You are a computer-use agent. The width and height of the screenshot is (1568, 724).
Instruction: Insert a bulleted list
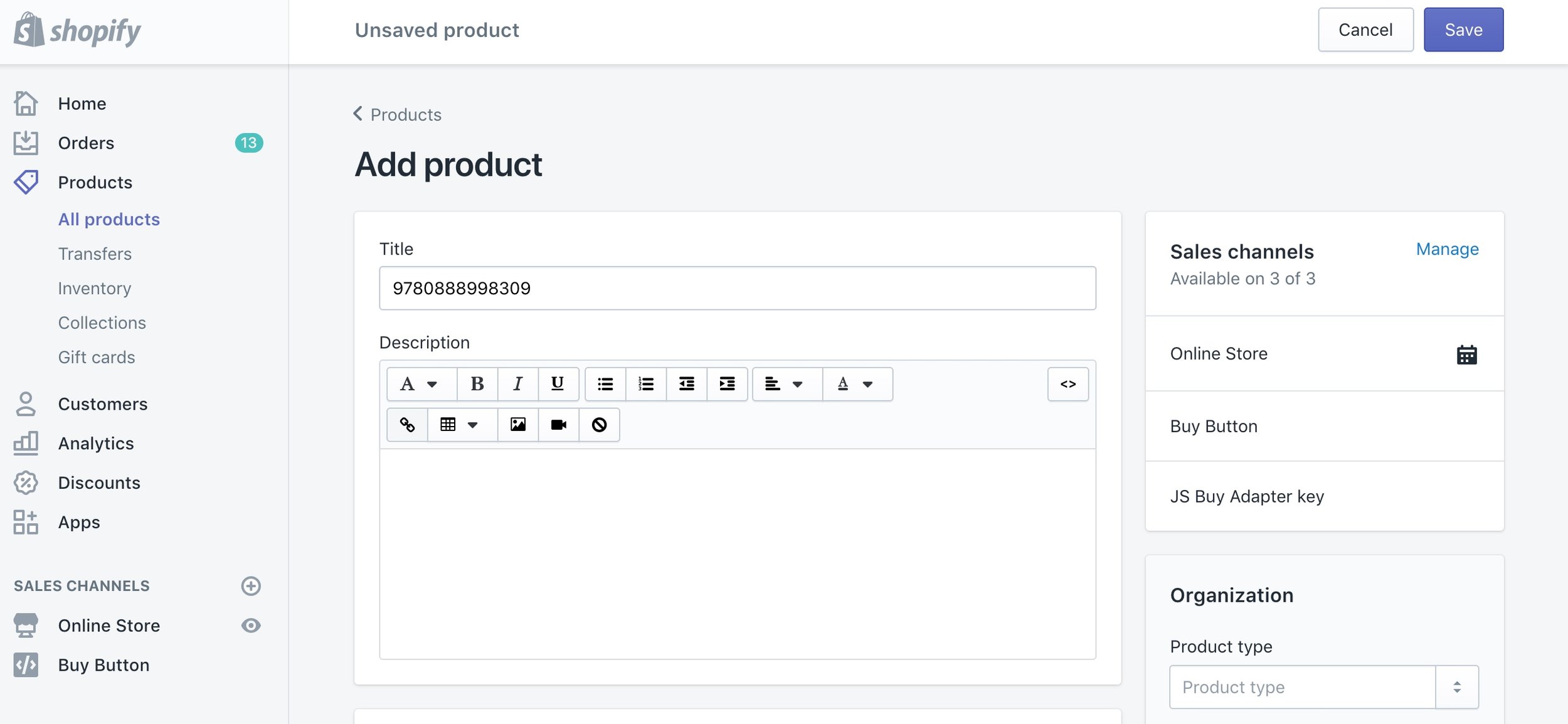tap(605, 384)
